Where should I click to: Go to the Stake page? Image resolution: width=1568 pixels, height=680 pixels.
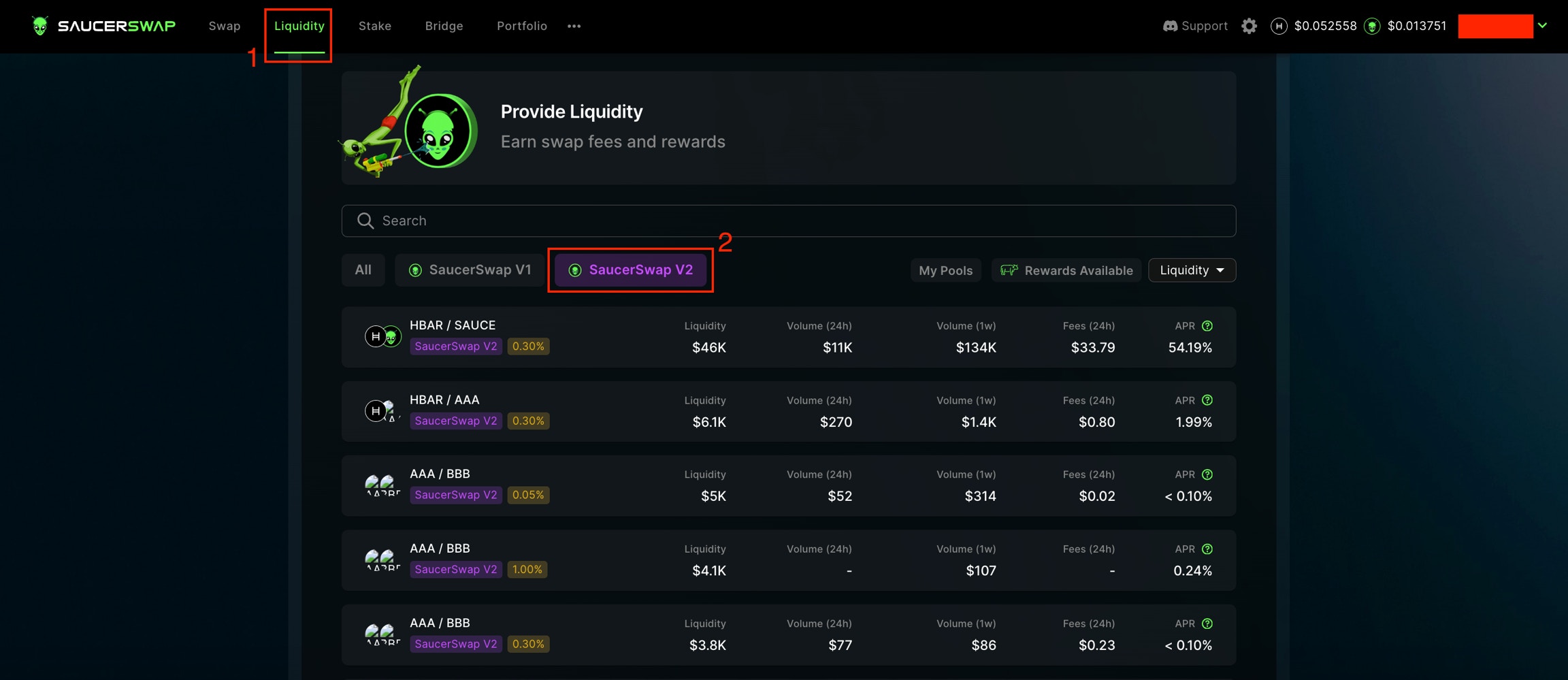[x=375, y=26]
